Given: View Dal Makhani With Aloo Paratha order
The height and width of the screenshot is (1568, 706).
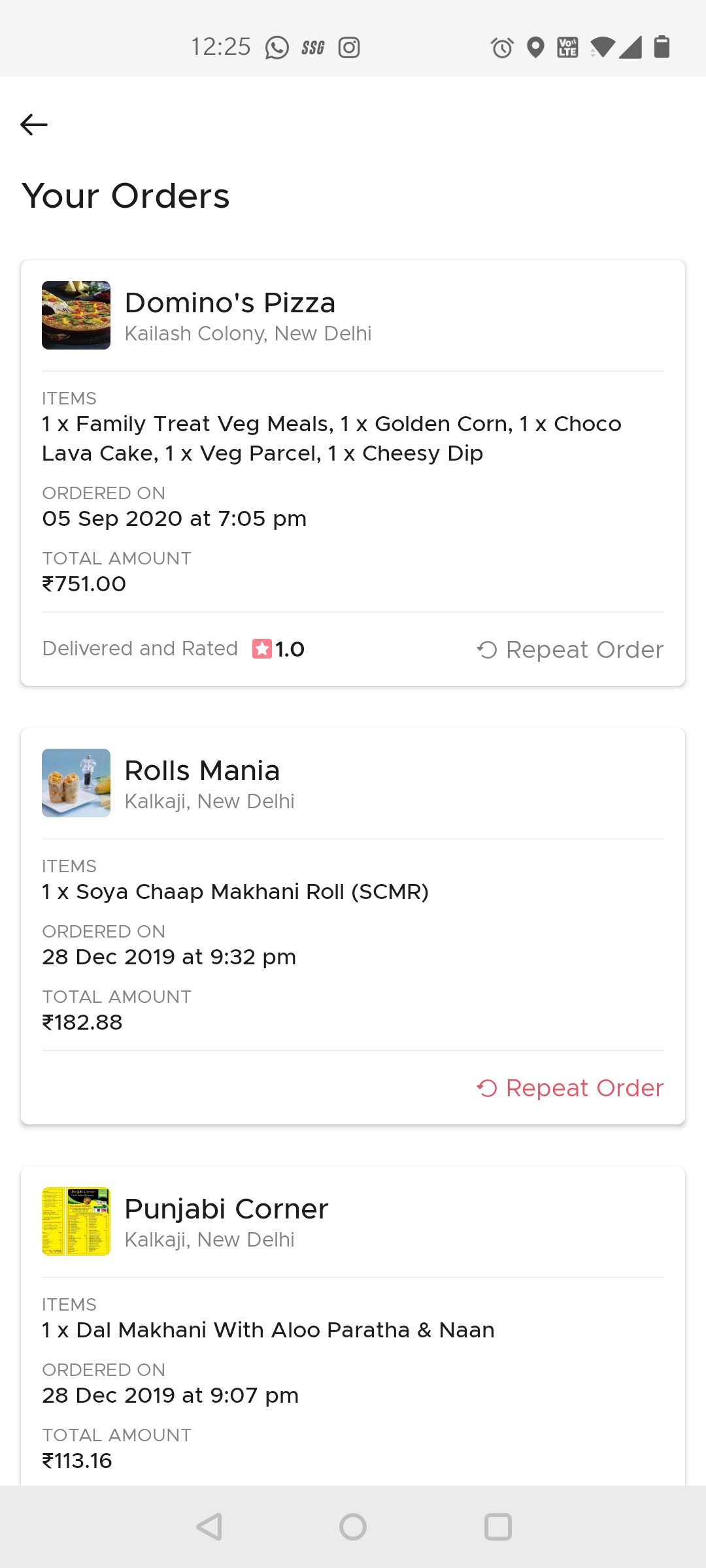Looking at the screenshot, I should 268,1330.
